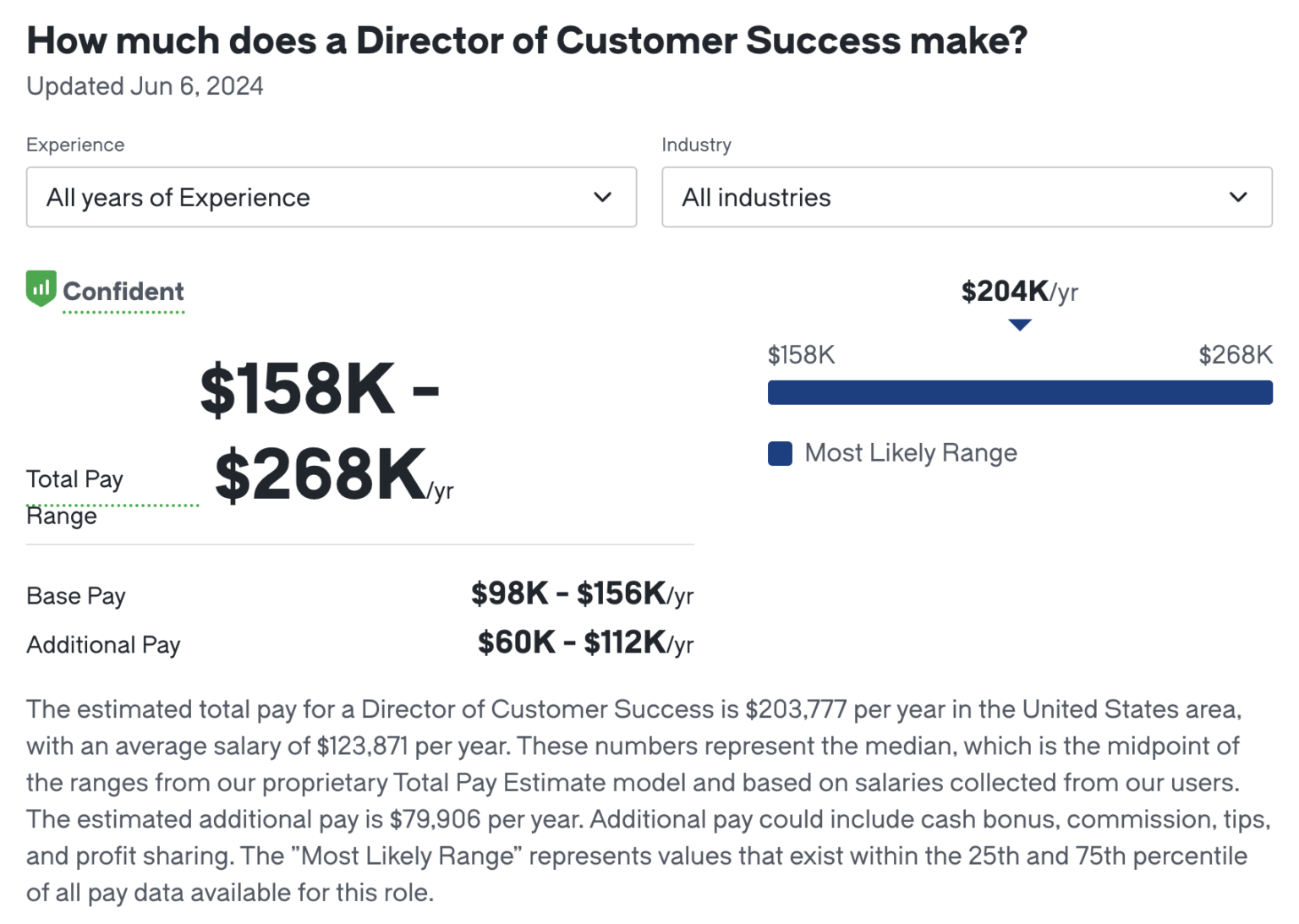Click the Confident rating badge

(106, 291)
